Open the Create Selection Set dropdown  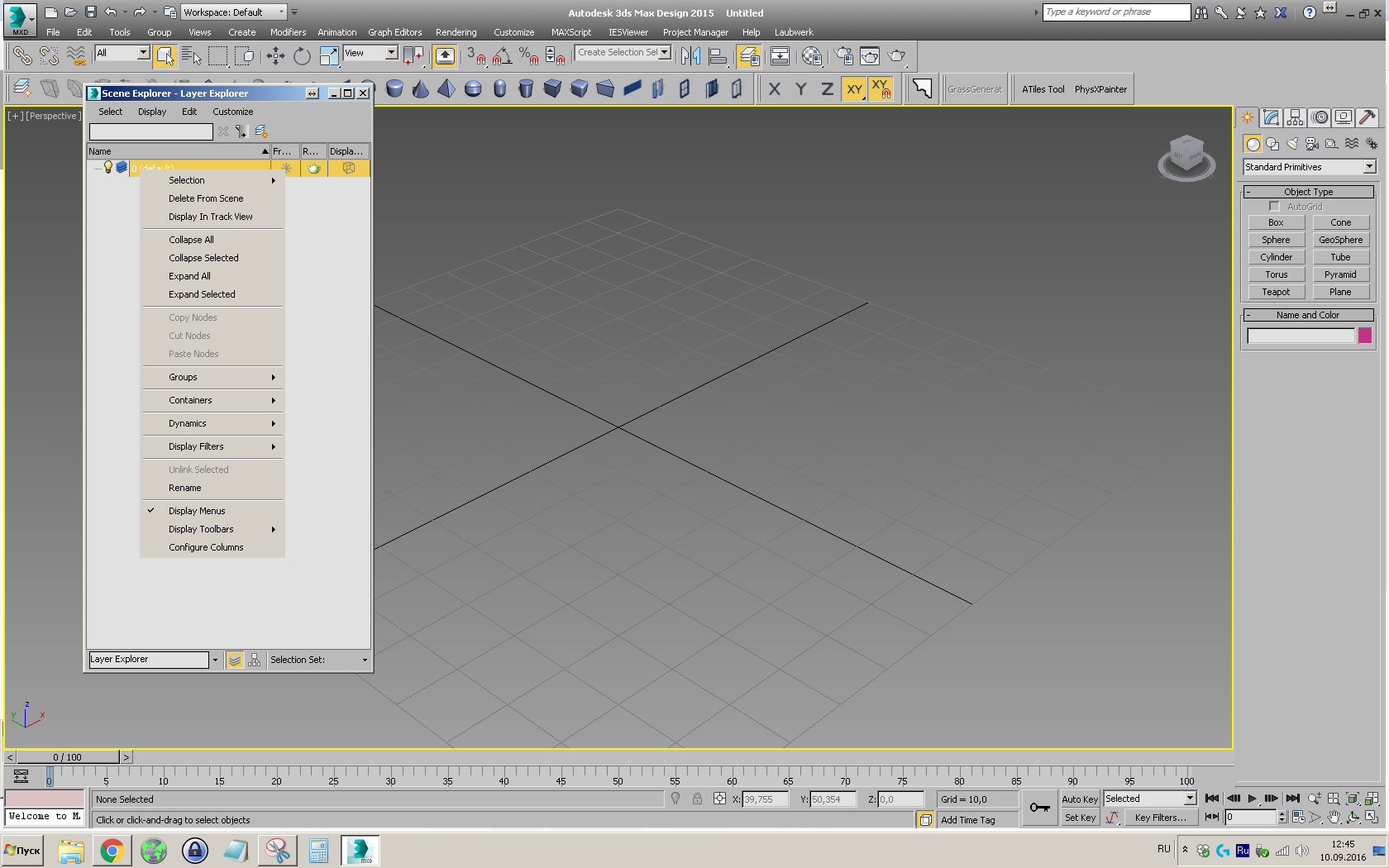(664, 52)
